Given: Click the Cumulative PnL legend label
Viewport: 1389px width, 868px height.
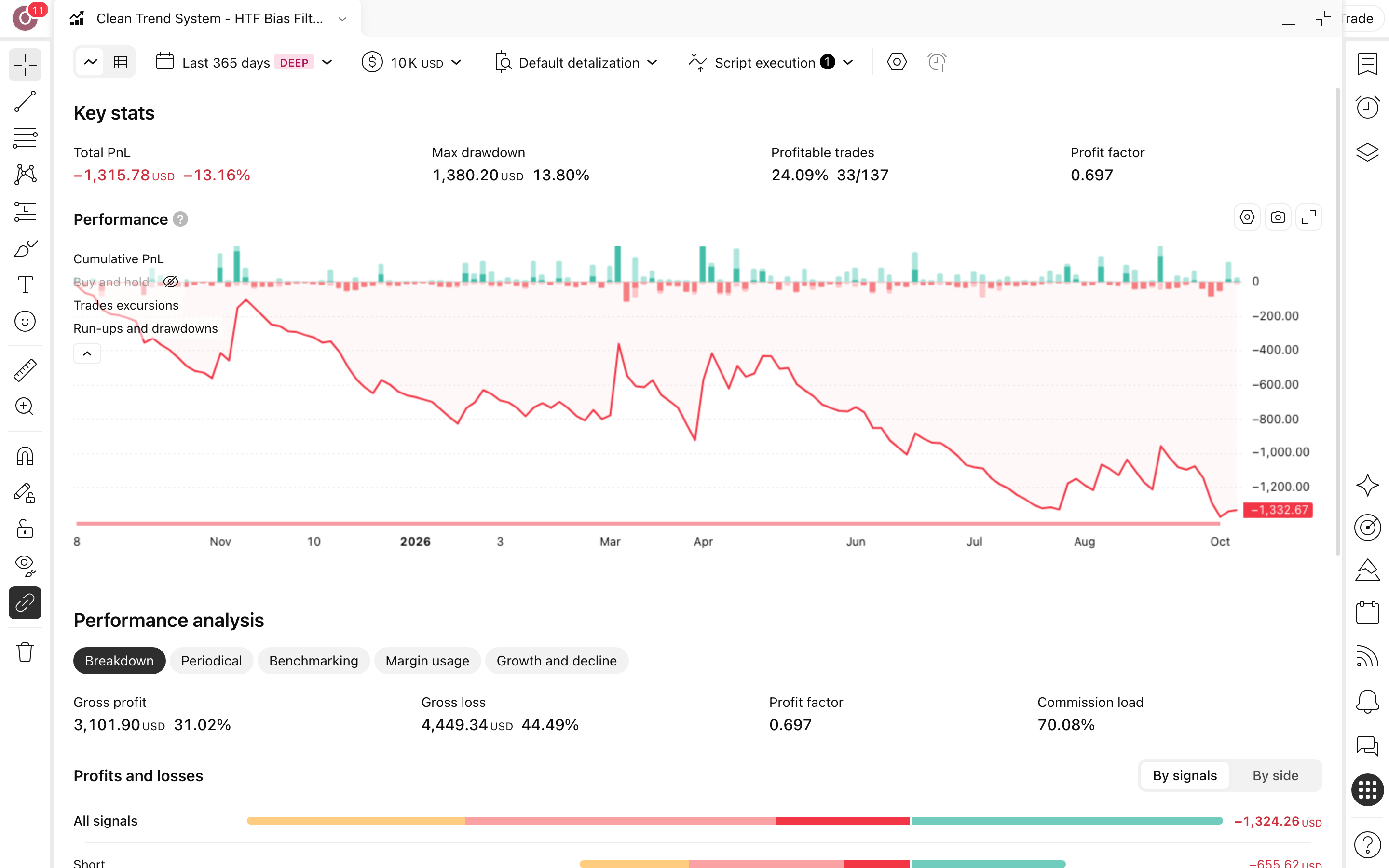Looking at the screenshot, I should click(119, 259).
